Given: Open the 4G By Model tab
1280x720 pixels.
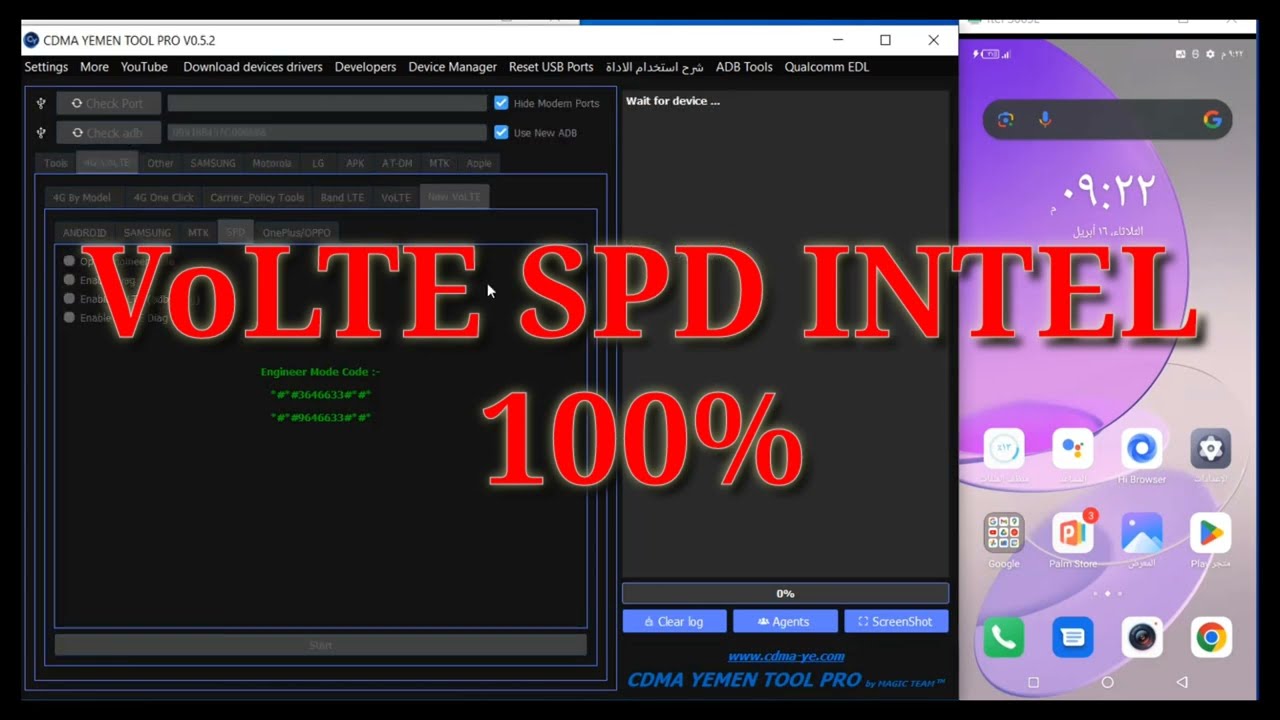Looking at the screenshot, I should [x=82, y=197].
